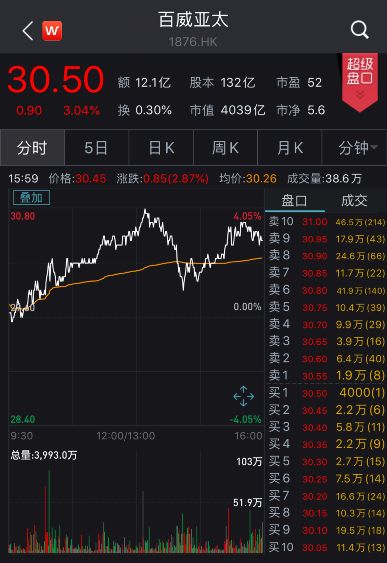Click the 1876.HK ticker code

pyautogui.click(x=193, y=42)
